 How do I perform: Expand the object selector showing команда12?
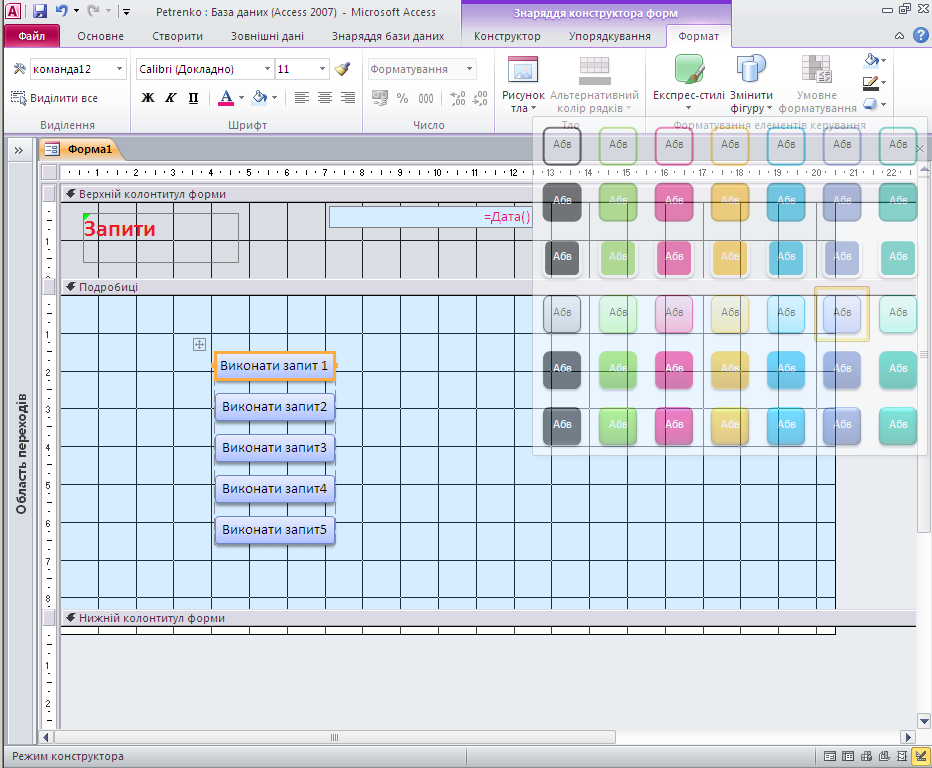pyautogui.click(x=120, y=70)
